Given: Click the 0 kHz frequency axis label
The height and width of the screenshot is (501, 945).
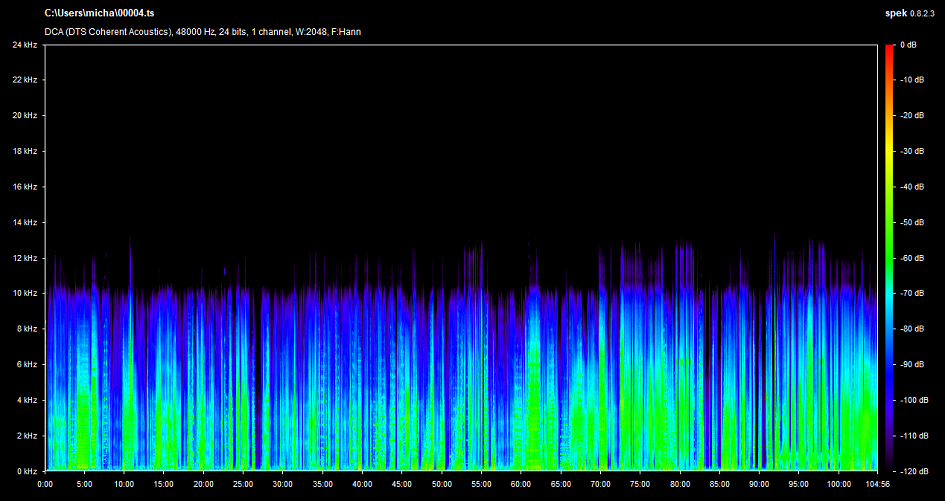Looking at the screenshot, I should point(27,470).
